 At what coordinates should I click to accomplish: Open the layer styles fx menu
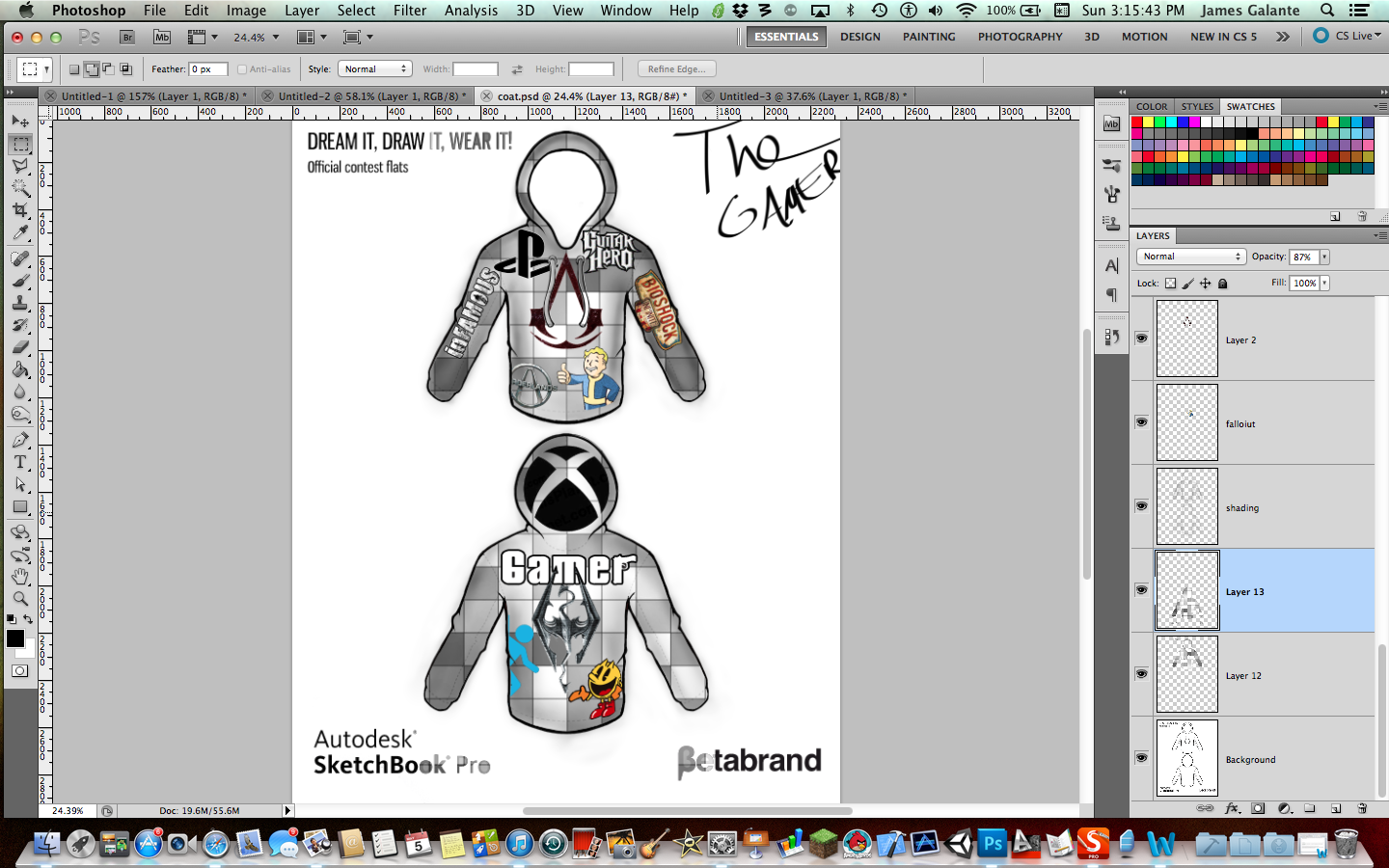tap(1232, 808)
